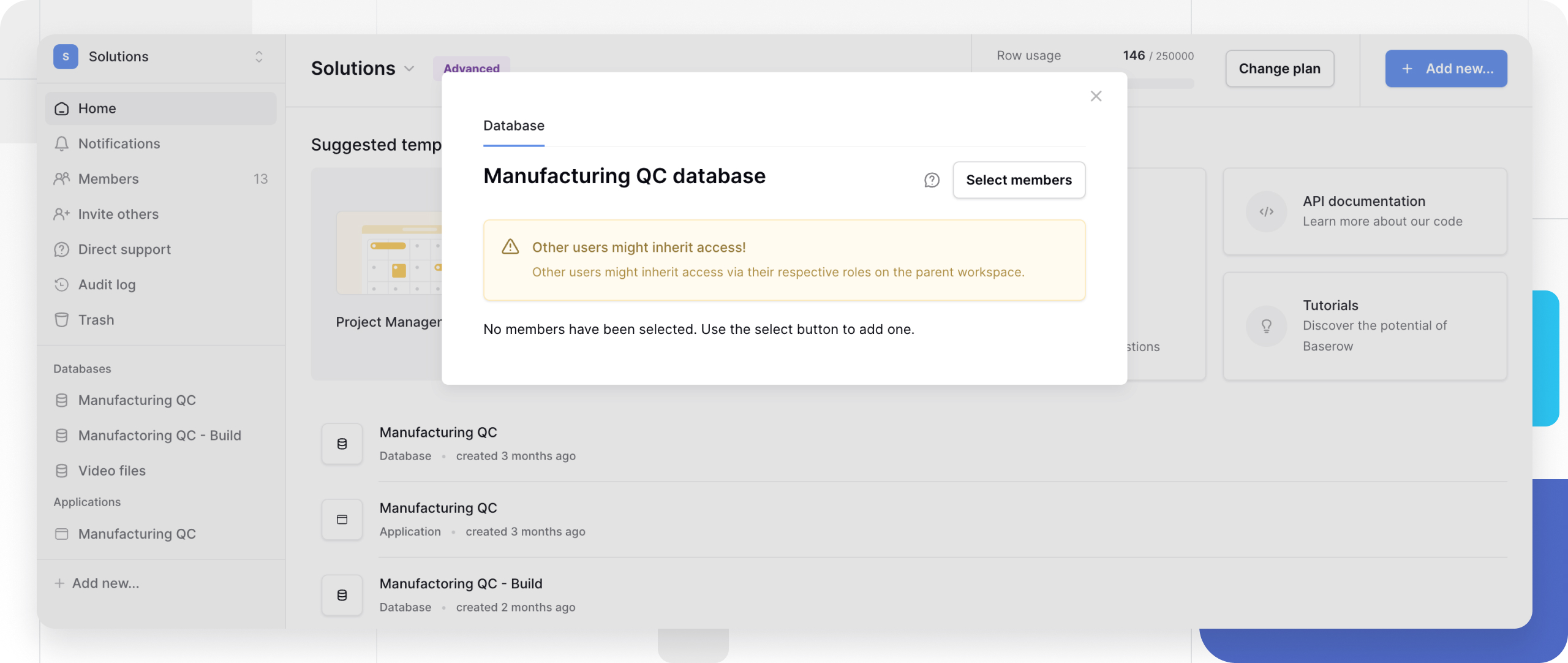The width and height of the screenshot is (1568, 663).
Task: Expand the Solutions dropdown in the header
Action: click(409, 69)
